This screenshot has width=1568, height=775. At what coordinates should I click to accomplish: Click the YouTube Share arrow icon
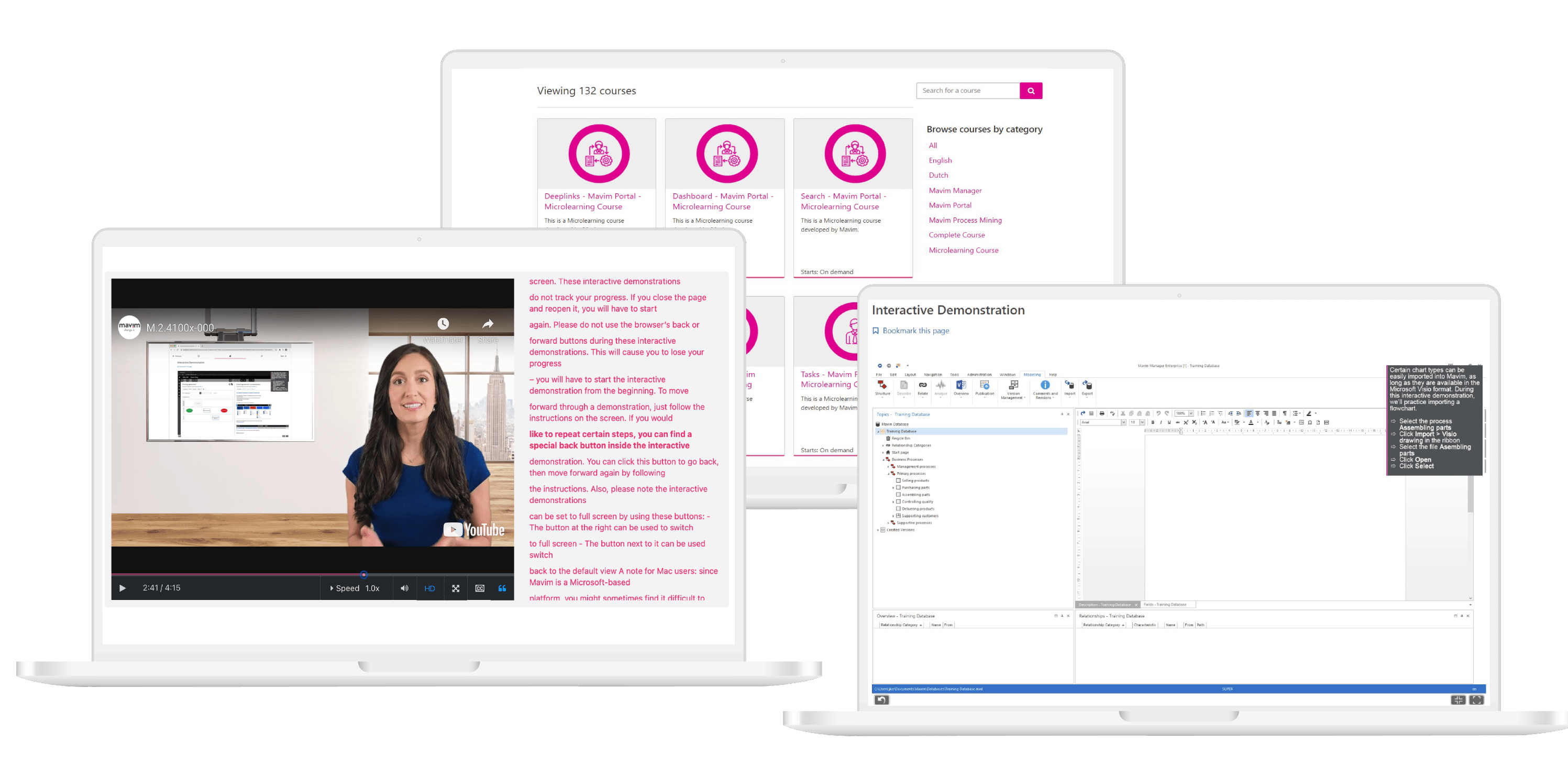coord(488,324)
